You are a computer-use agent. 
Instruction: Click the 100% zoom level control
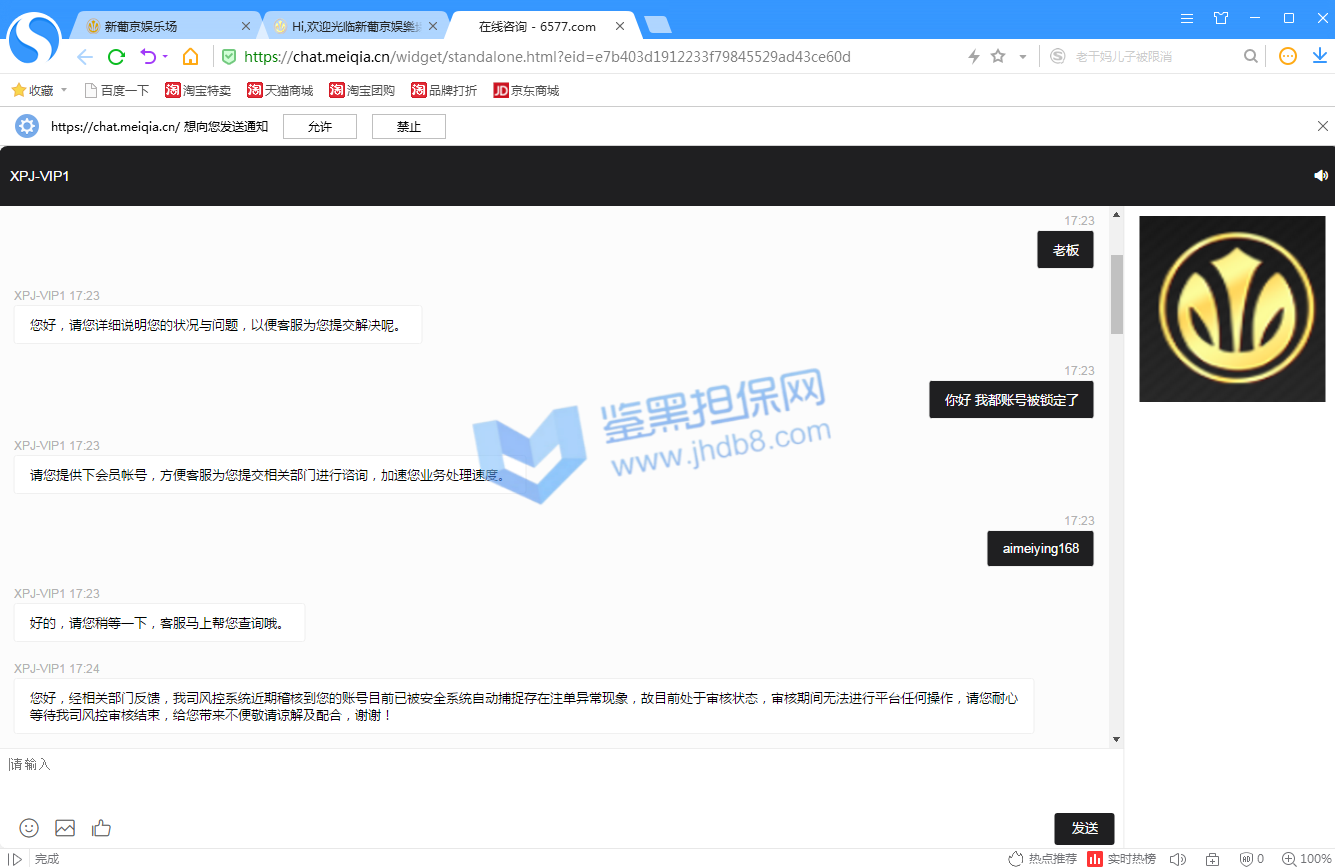coord(1308,858)
